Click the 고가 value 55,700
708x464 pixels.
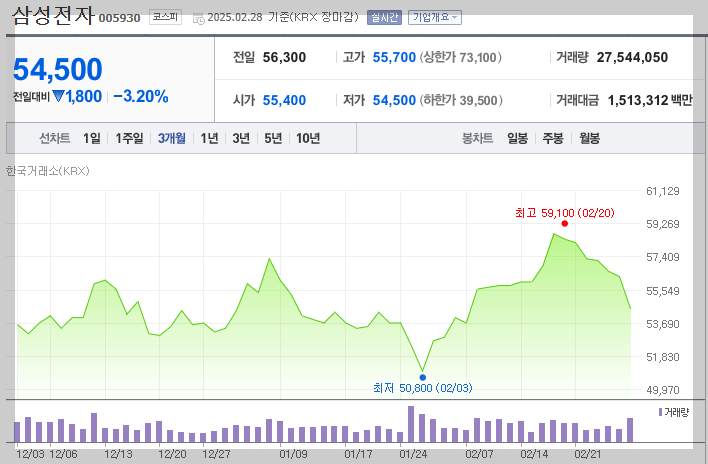tap(394, 57)
